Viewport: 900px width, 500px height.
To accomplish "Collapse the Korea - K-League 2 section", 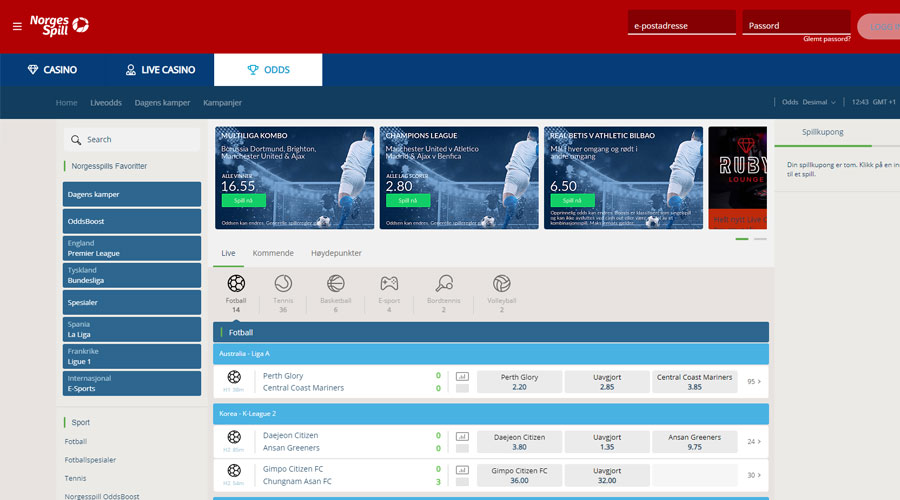I will click(x=491, y=414).
